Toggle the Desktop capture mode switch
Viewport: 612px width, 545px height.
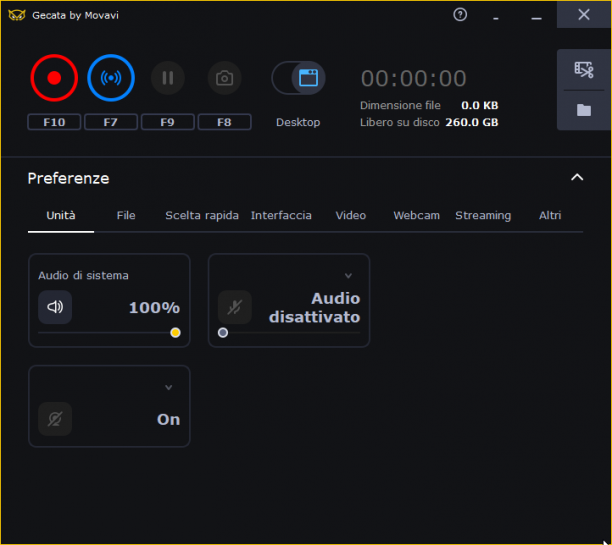pyautogui.click(x=298, y=78)
